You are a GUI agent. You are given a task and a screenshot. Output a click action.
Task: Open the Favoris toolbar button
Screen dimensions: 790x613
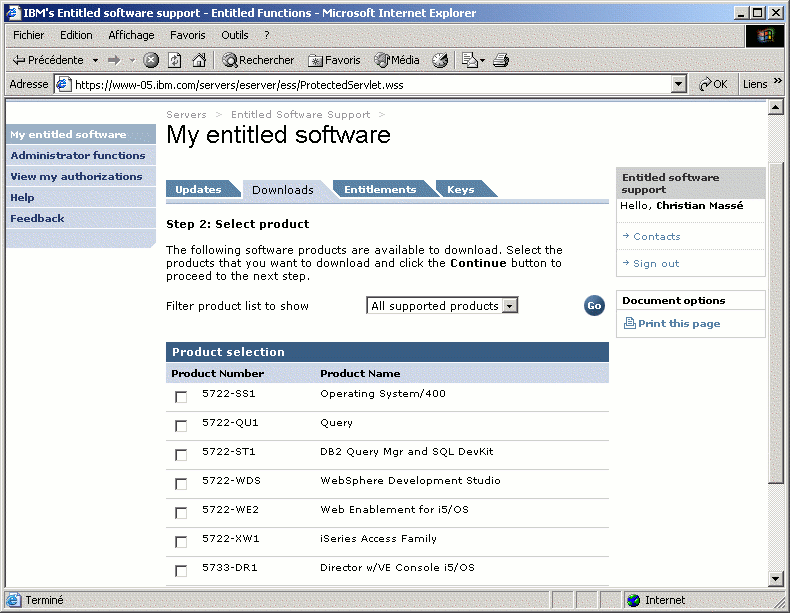(x=334, y=60)
